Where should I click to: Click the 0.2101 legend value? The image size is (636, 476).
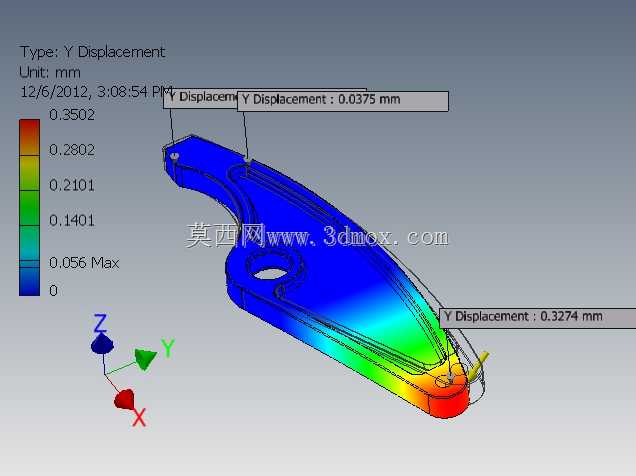coord(72,185)
